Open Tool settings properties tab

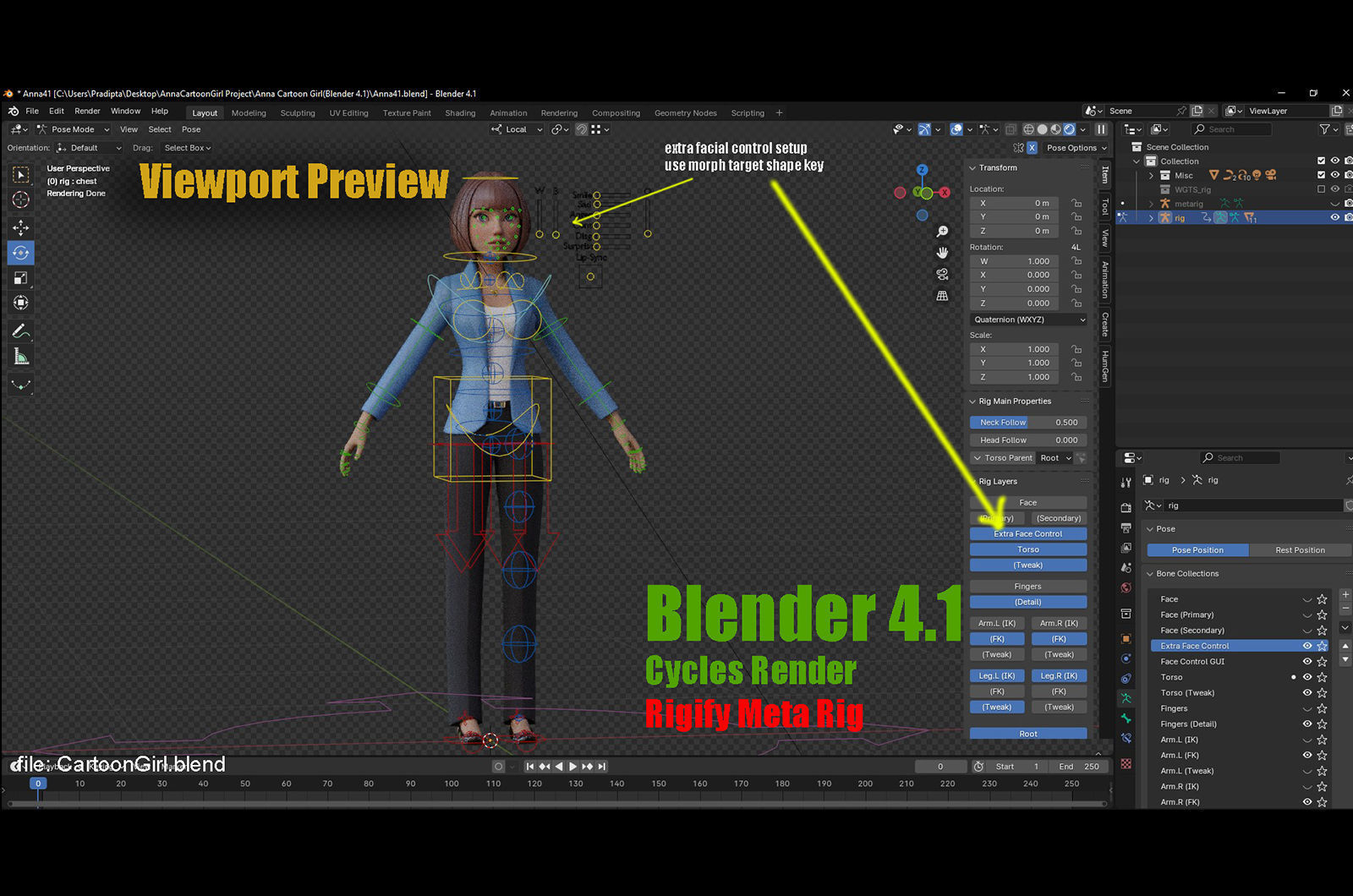1126,483
